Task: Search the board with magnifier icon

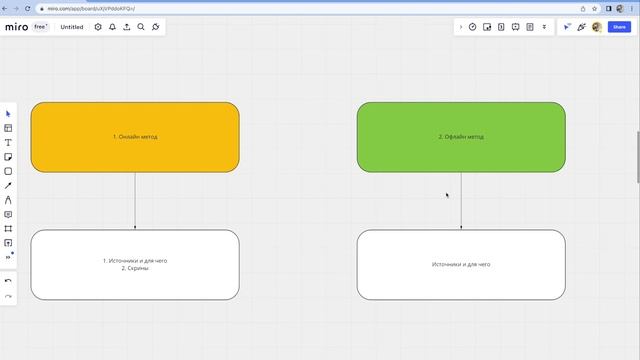Action: click(141, 27)
